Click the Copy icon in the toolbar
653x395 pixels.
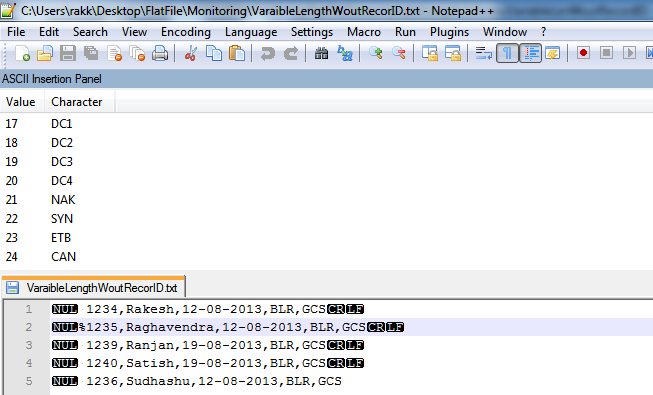coord(214,53)
